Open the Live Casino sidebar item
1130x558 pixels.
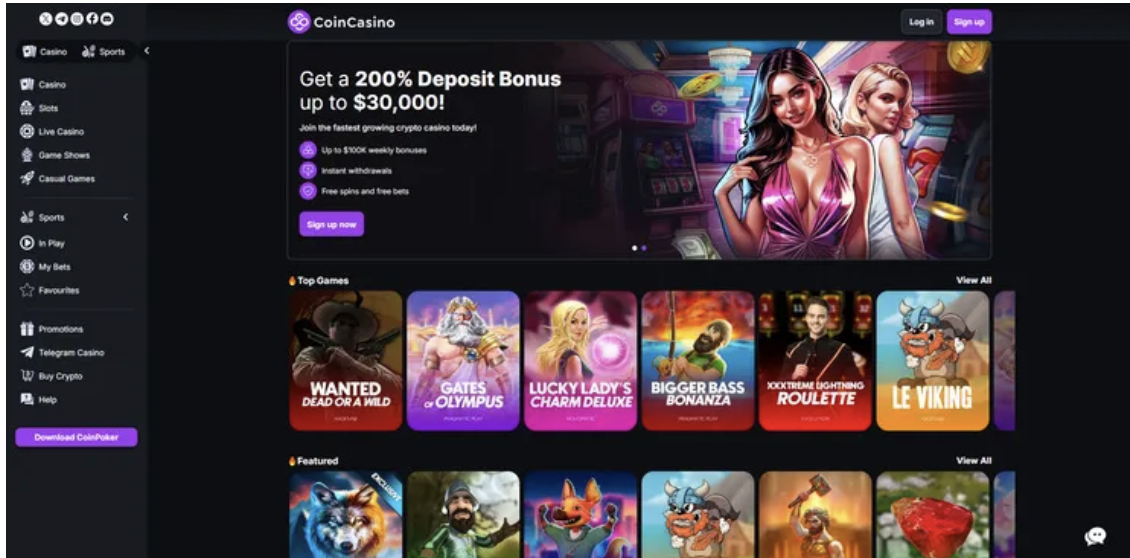(52, 132)
